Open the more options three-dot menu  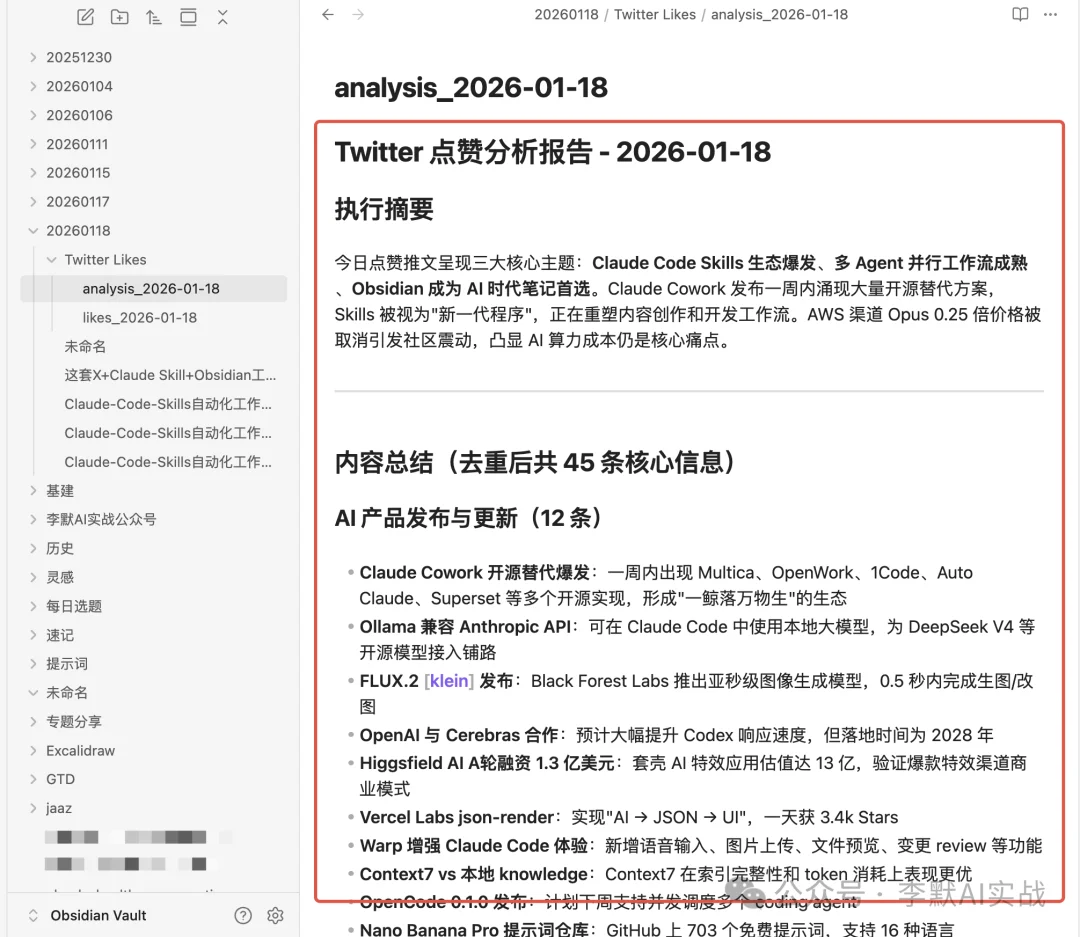click(x=1050, y=14)
